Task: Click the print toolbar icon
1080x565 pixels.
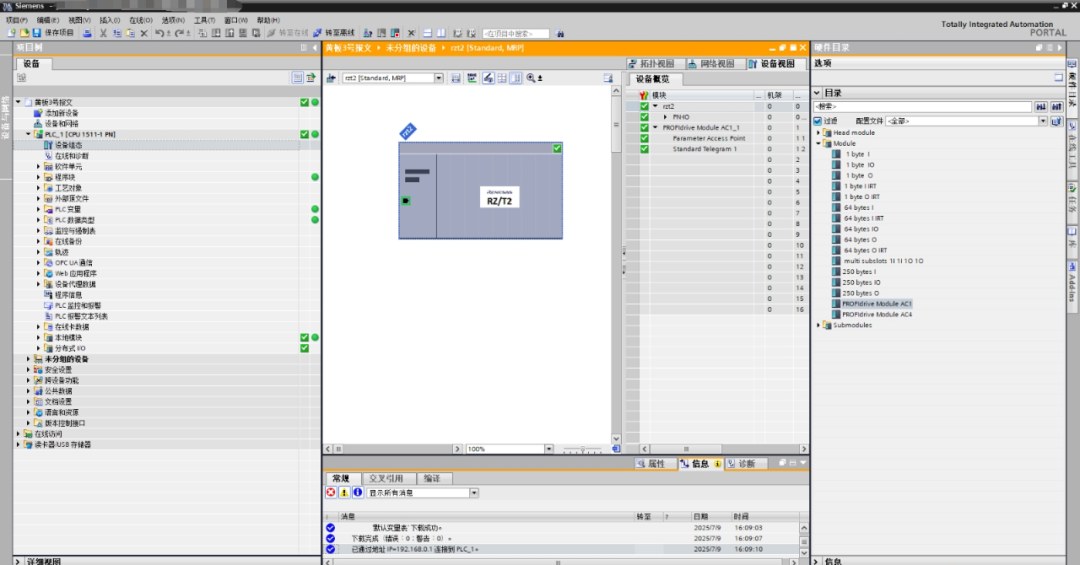Action: [x=87, y=32]
